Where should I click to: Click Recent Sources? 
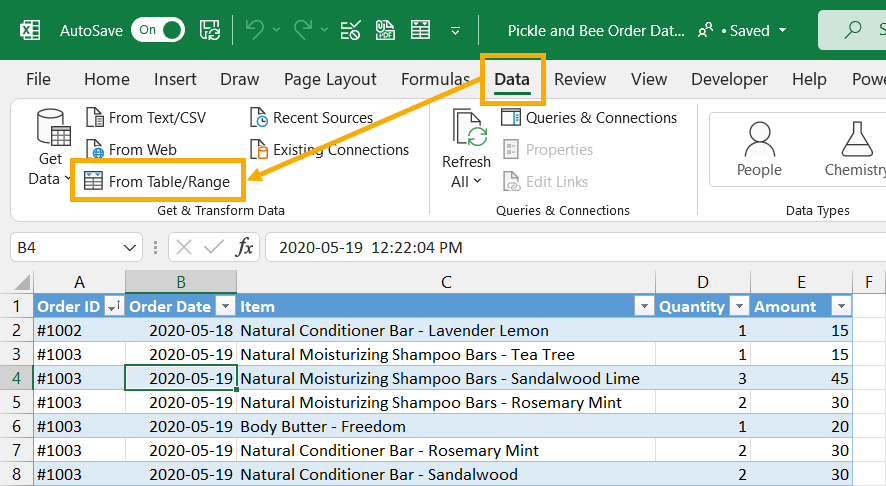click(x=311, y=118)
